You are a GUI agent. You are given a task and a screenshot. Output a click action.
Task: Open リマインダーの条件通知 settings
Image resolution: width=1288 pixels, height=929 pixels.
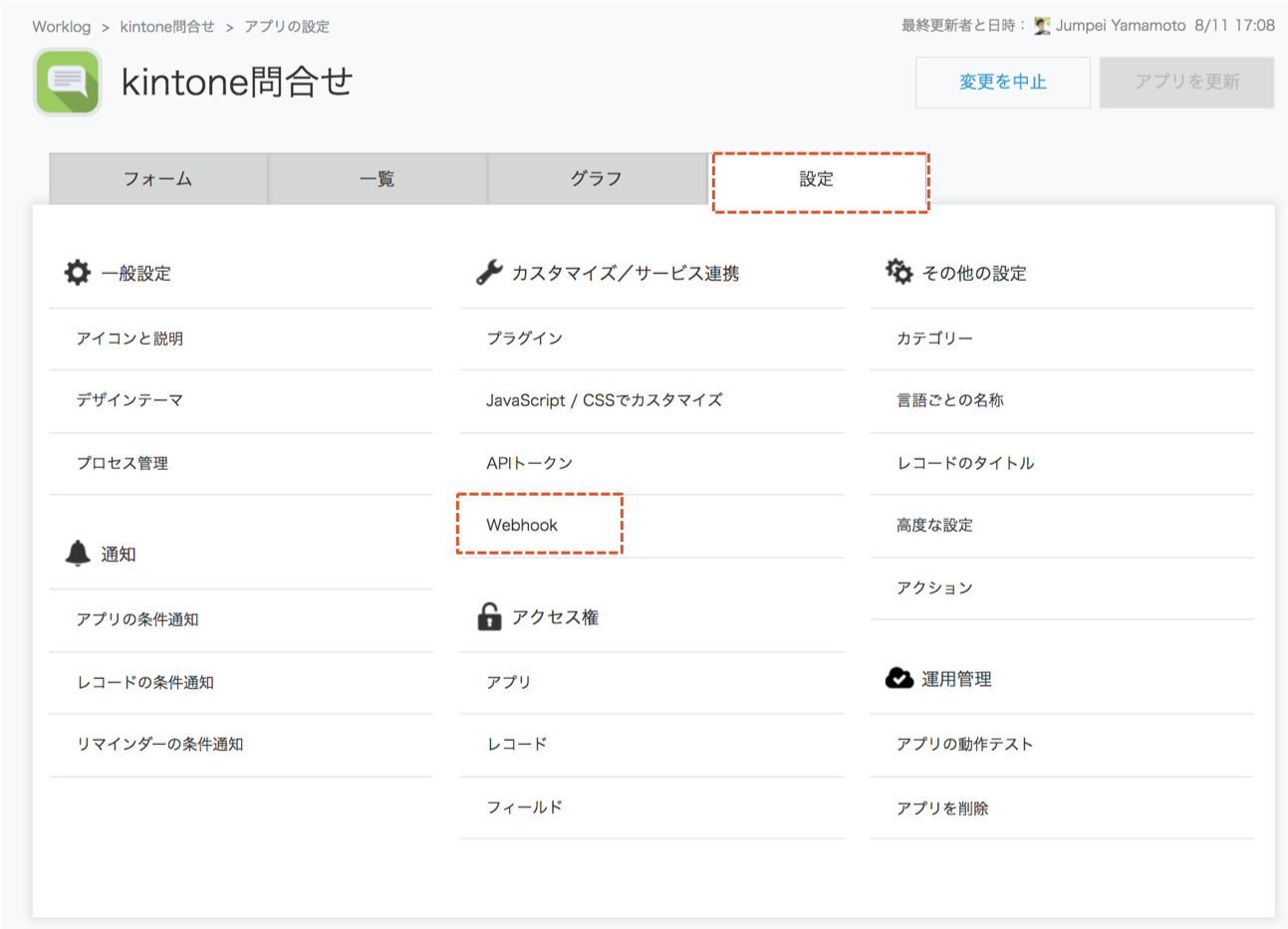pos(160,744)
